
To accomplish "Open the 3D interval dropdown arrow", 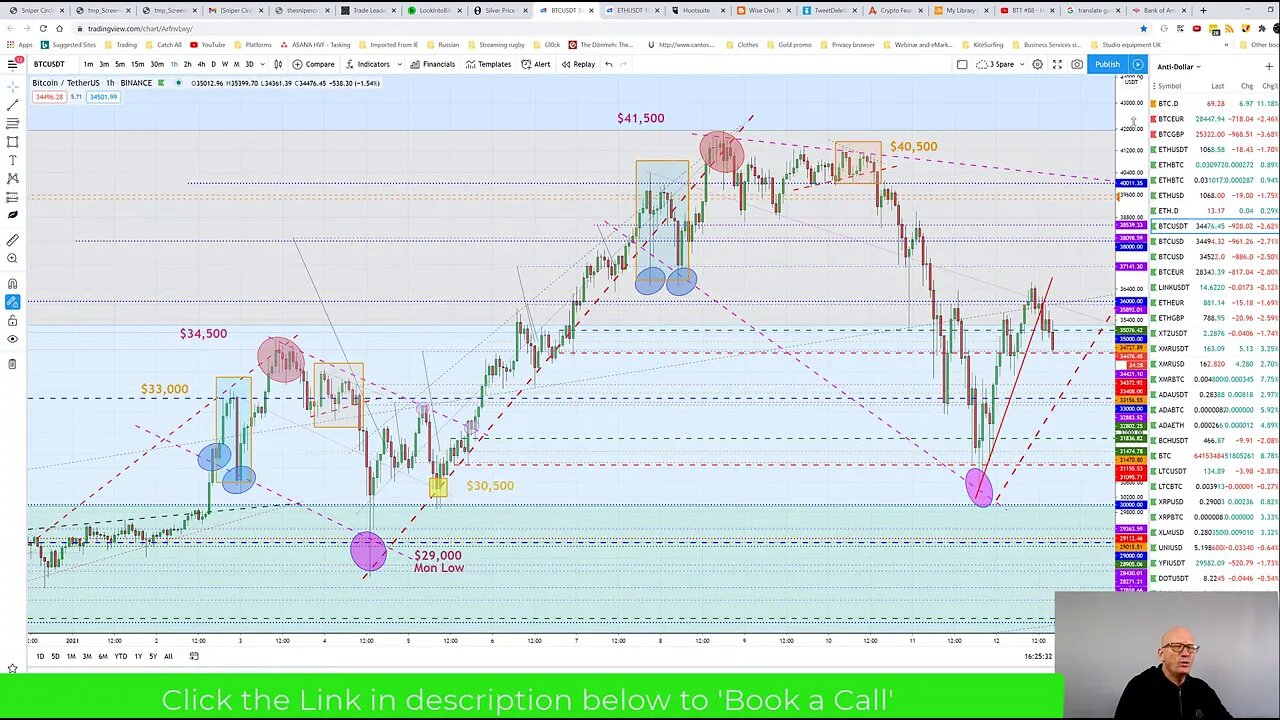I will click(x=262, y=64).
